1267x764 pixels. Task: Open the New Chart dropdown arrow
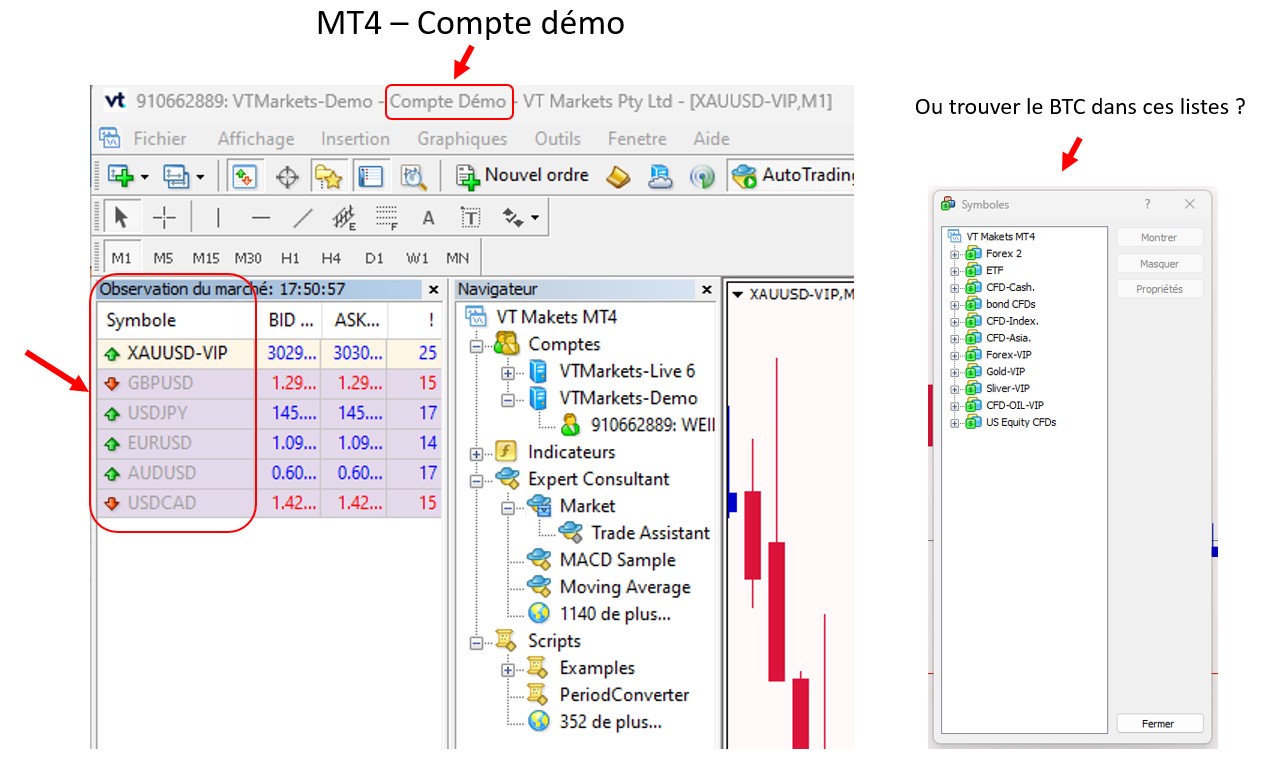(145, 178)
